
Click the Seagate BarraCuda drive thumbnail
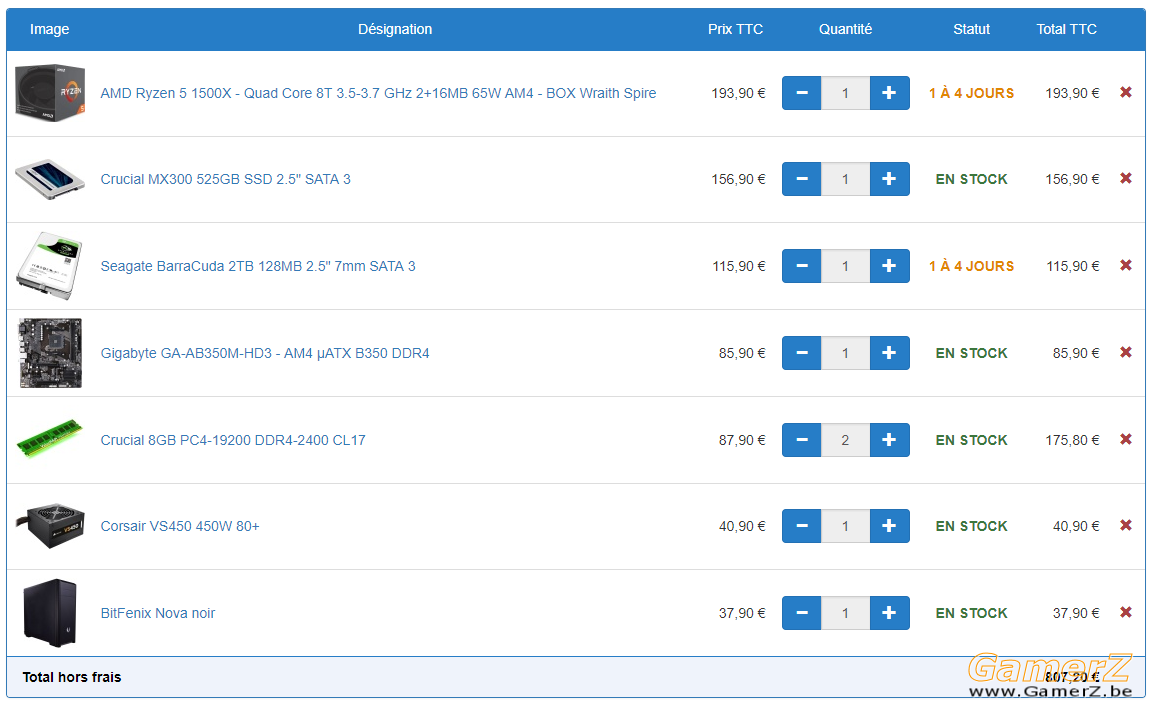(50, 266)
